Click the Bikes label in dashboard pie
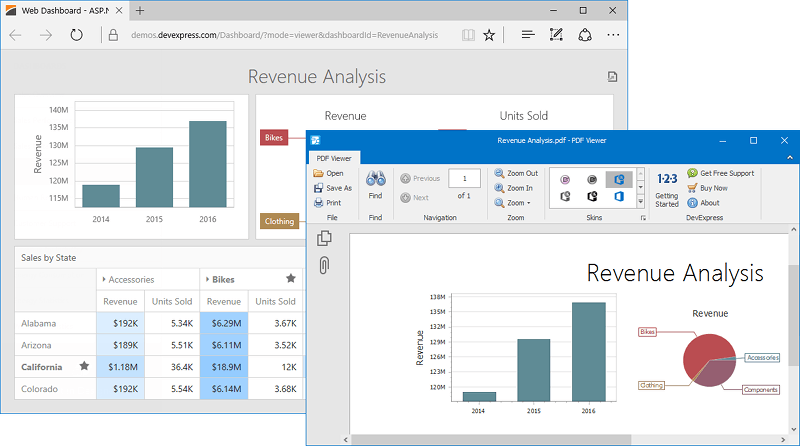This screenshot has height=446, width=800. [x=274, y=138]
